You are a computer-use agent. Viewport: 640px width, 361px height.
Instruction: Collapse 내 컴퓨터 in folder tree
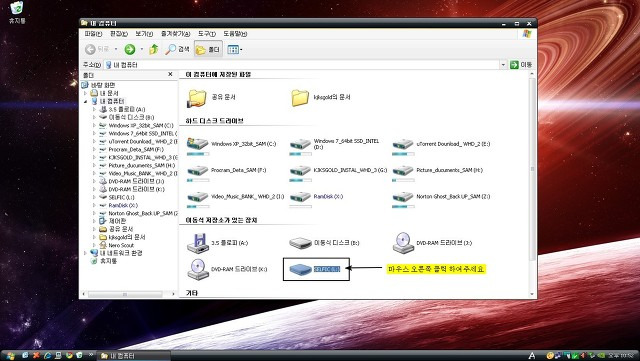pos(86,101)
